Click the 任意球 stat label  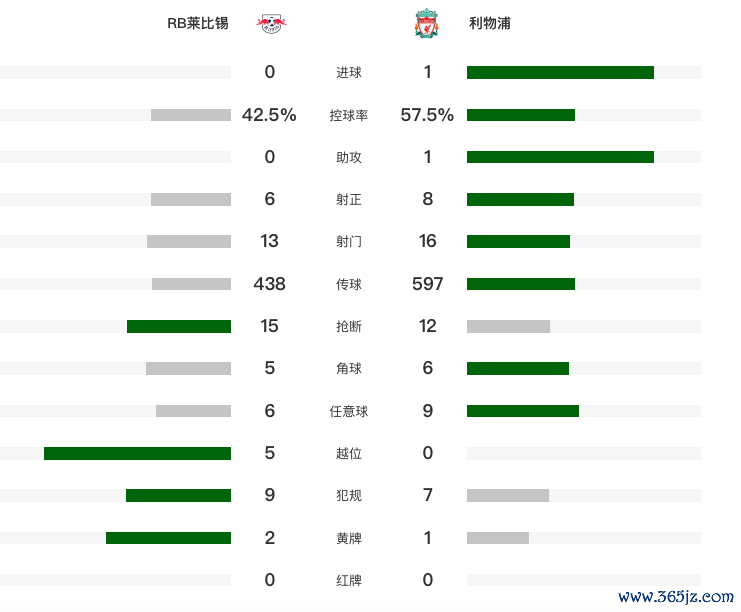tap(349, 411)
